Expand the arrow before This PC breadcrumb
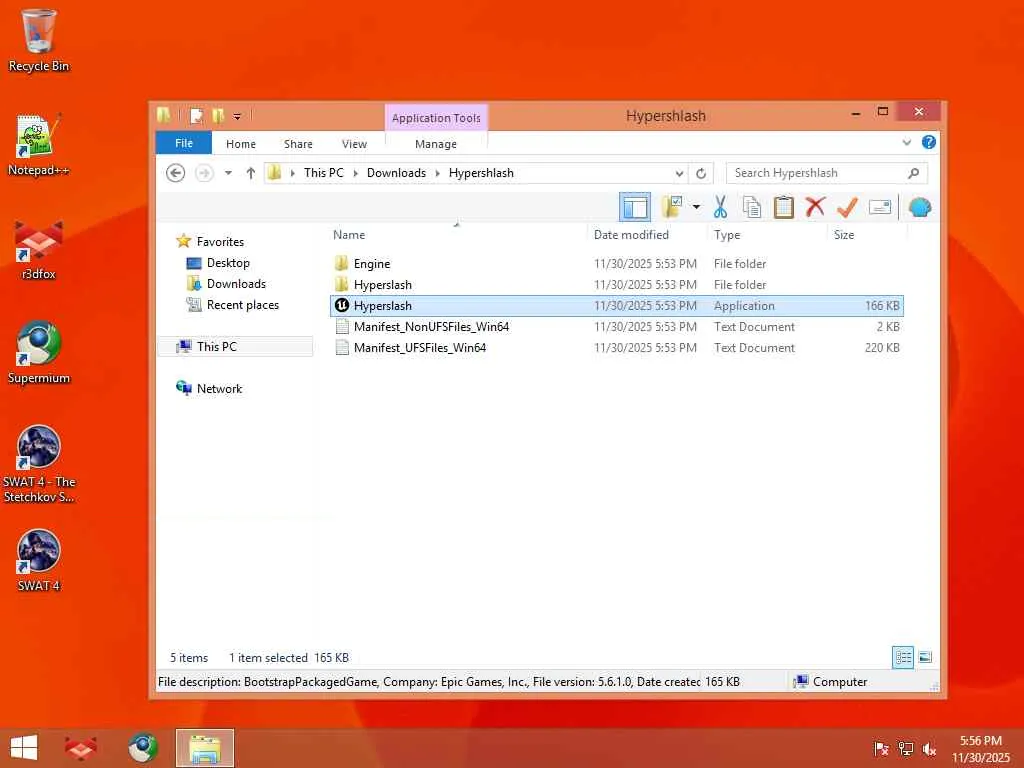Screen dimensions: 1024x768 point(292,173)
